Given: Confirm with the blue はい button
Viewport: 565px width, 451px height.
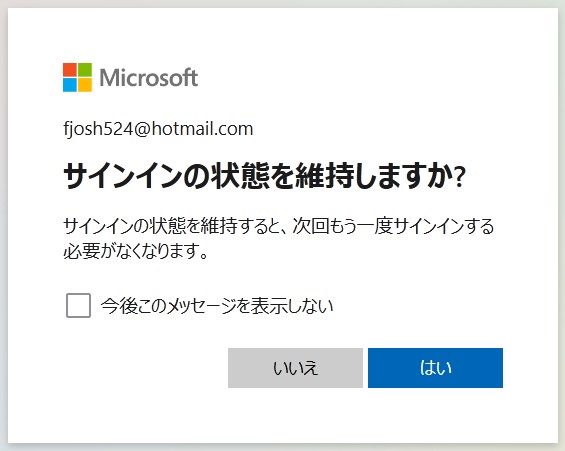Looking at the screenshot, I should [x=435, y=368].
